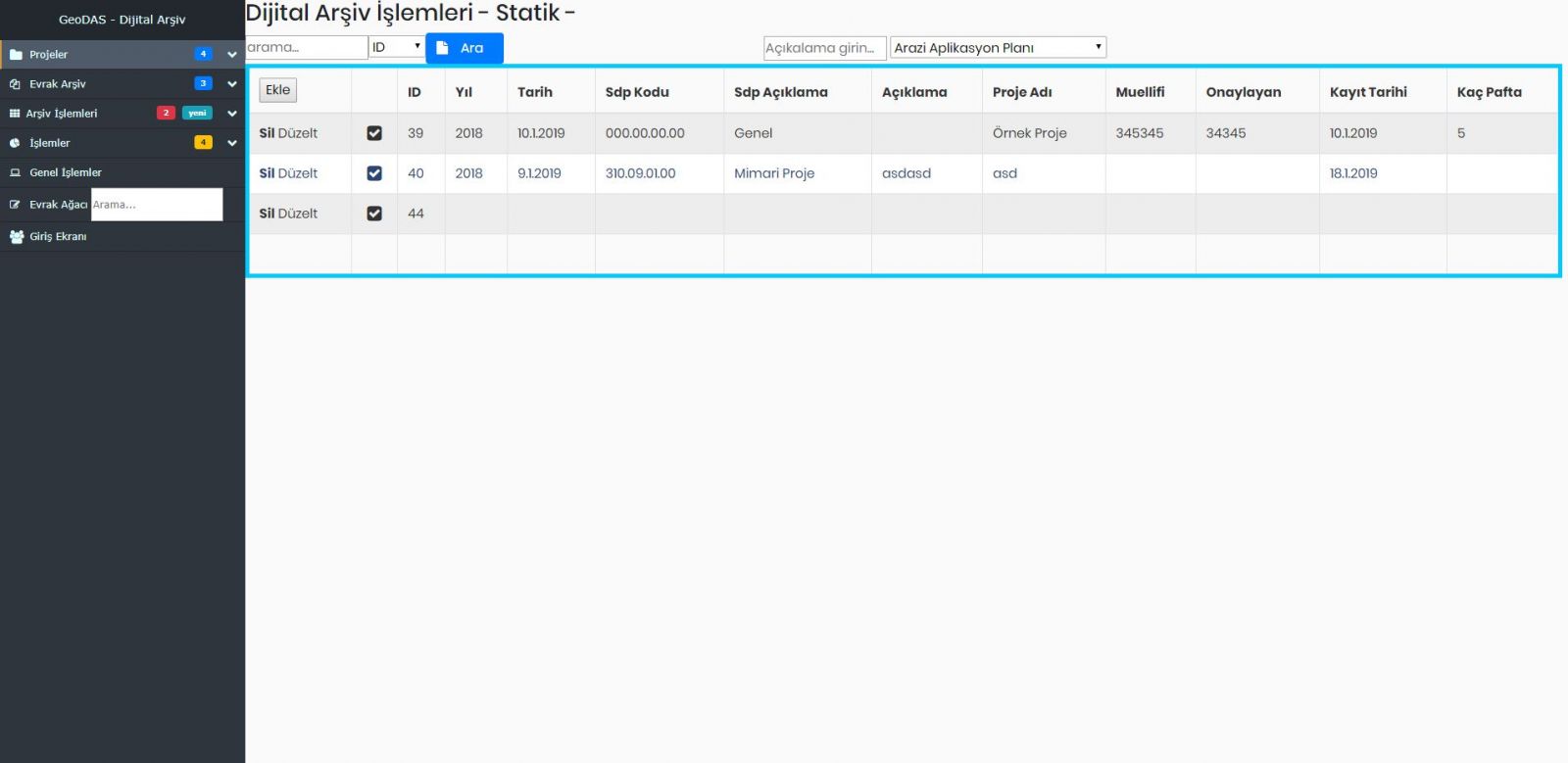The width and height of the screenshot is (1568, 763).
Task: Click the Projeler folder icon
Action: [16, 55]
